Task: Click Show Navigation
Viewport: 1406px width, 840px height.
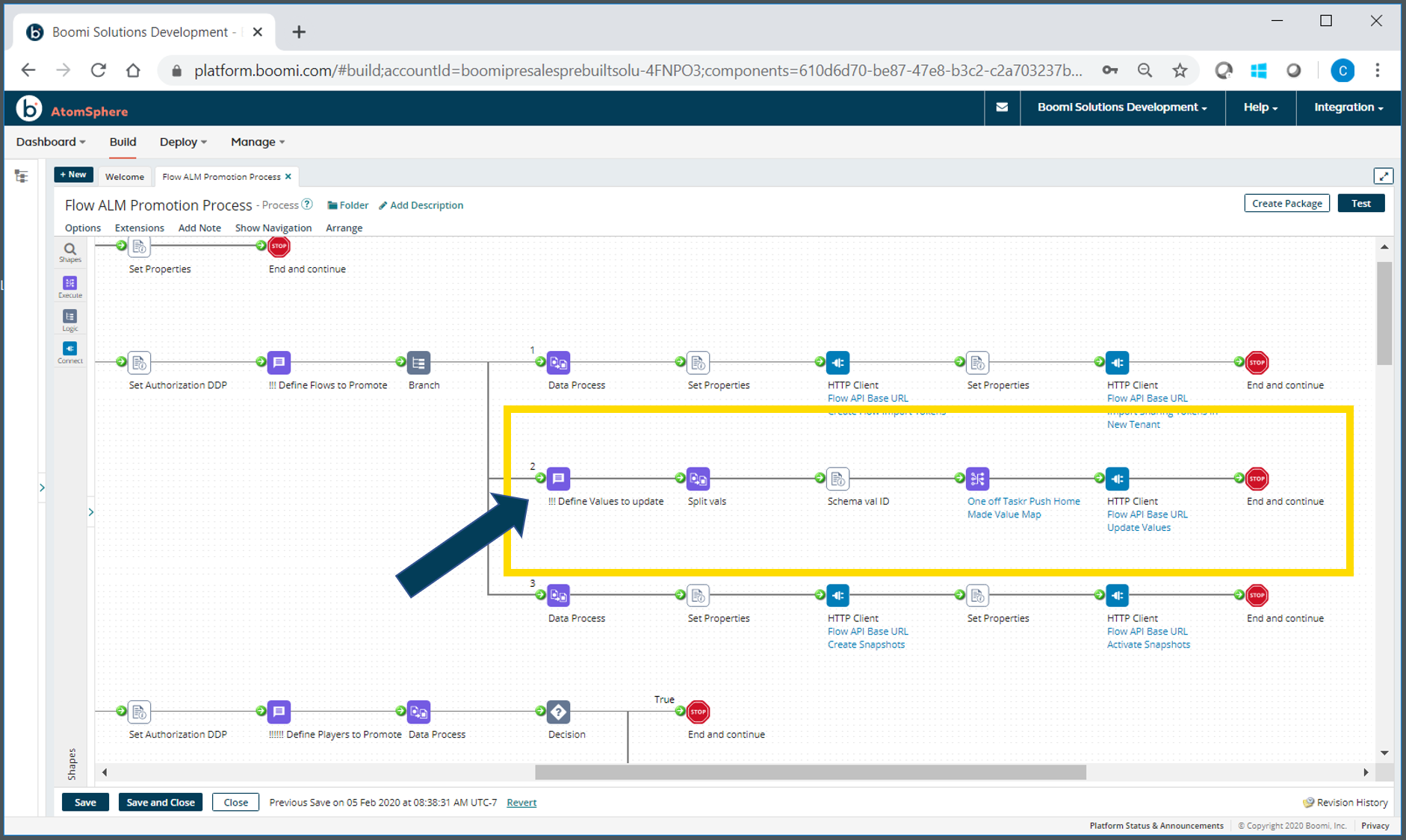Action: (x=273, y=228)
